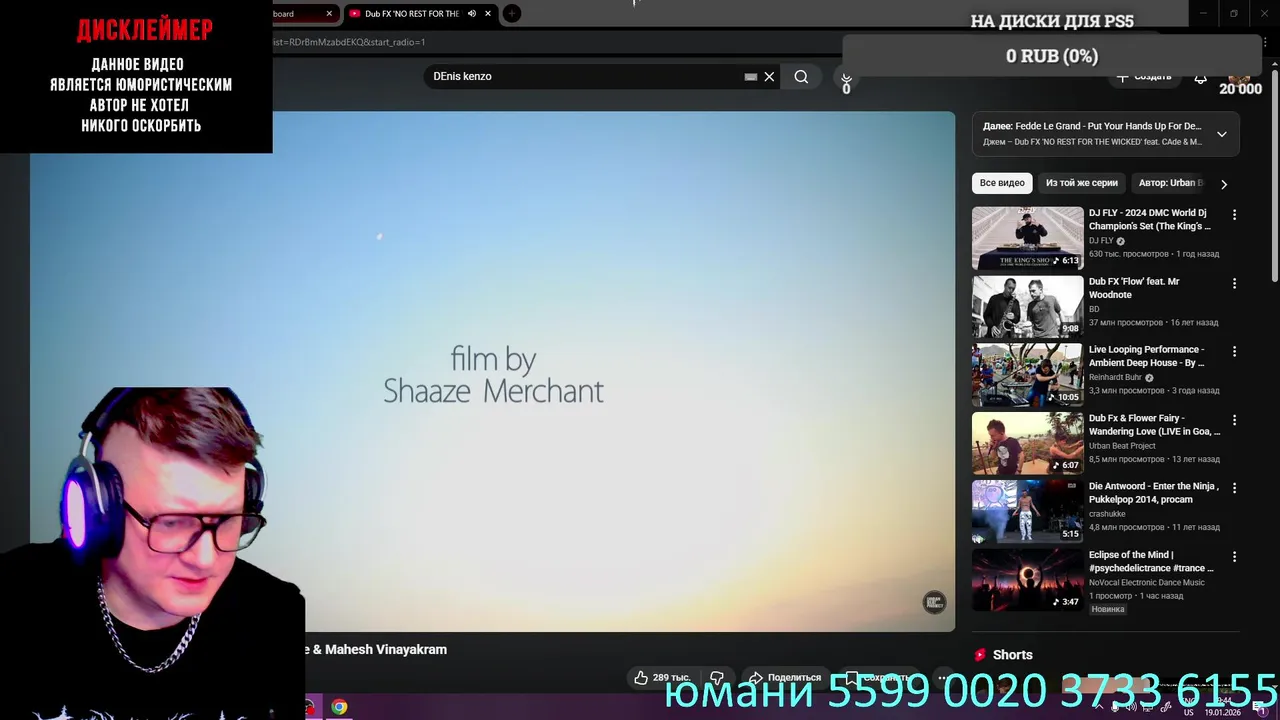Click the browser address bar URL
The image size is (1280, 720).
click(349, 42)
